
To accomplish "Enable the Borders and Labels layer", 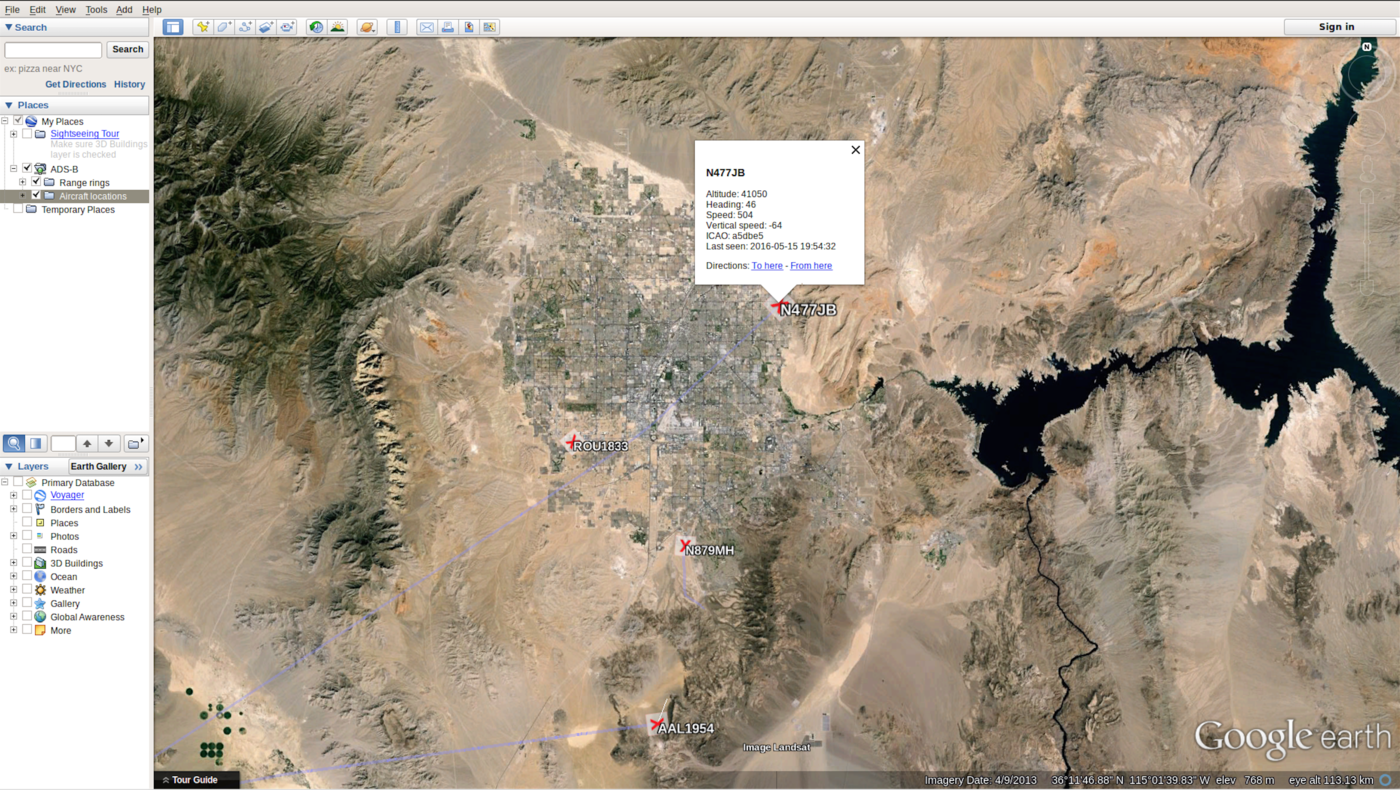I will point(26,509).
